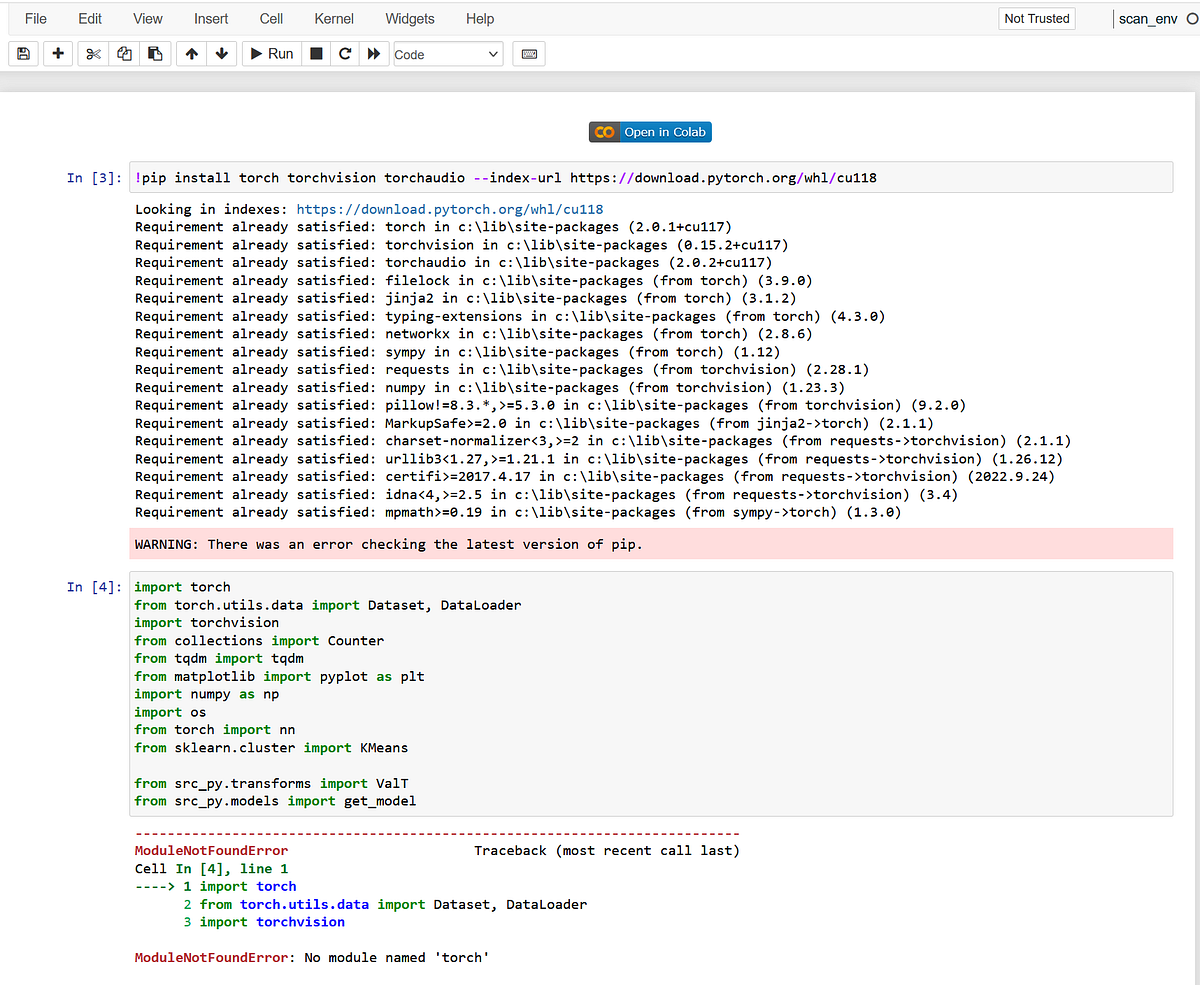1200x985 pixels.
Task: Open the Widgets menu
Action: point(409,18)
